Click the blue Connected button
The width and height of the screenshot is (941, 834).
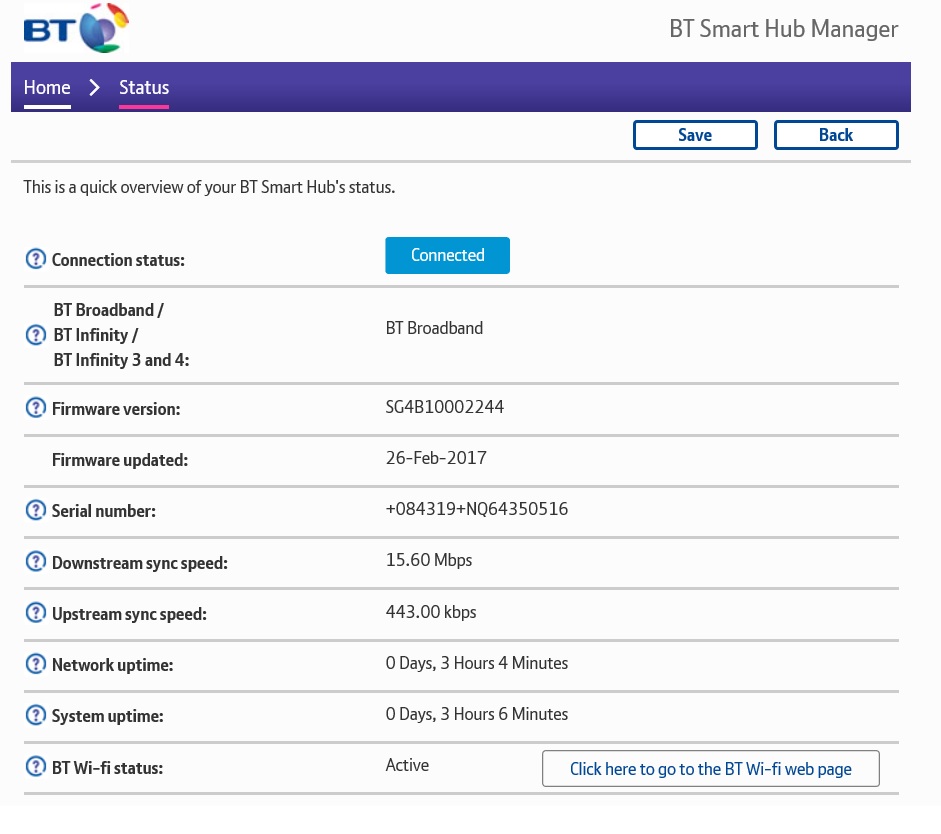[447, 255]
